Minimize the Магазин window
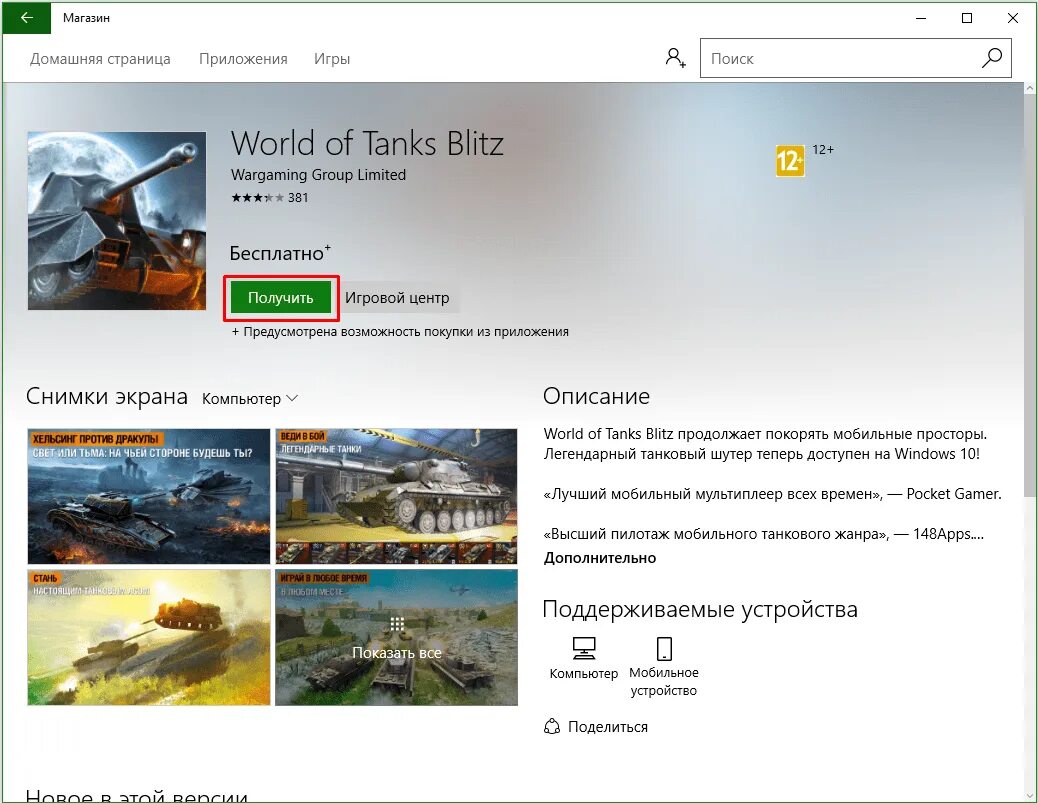 [x=921, y=18]
